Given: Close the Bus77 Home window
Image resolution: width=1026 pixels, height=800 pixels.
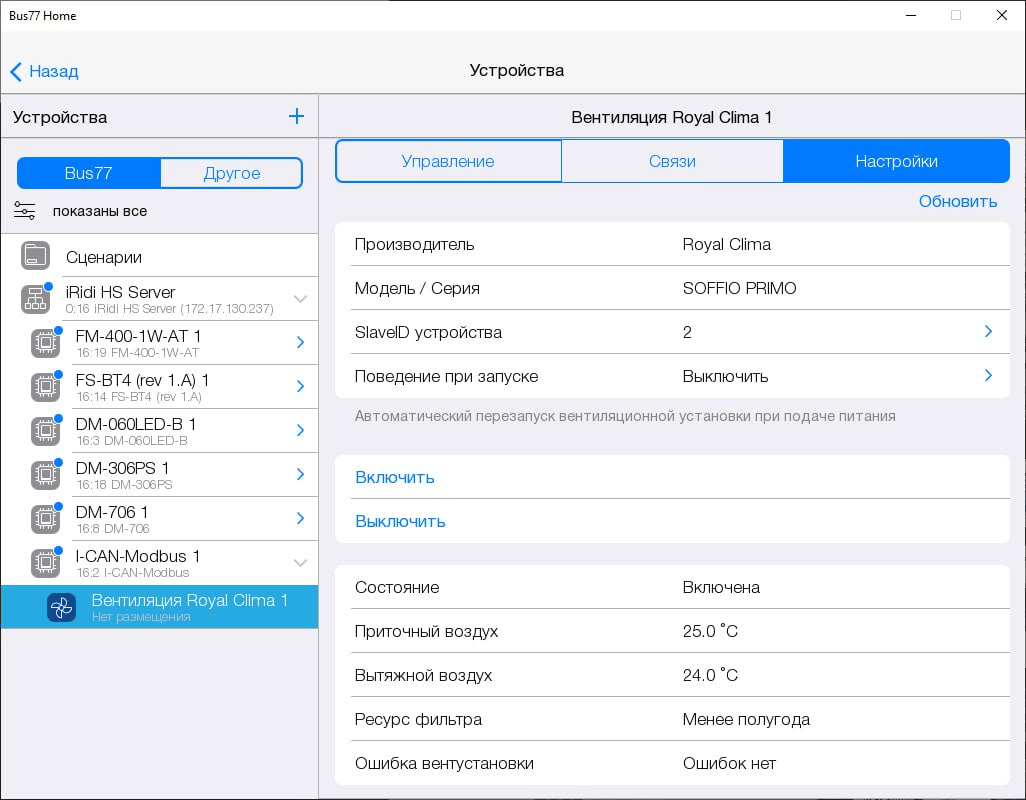Looking at the screenshot, I should [x=1001, y=15].
